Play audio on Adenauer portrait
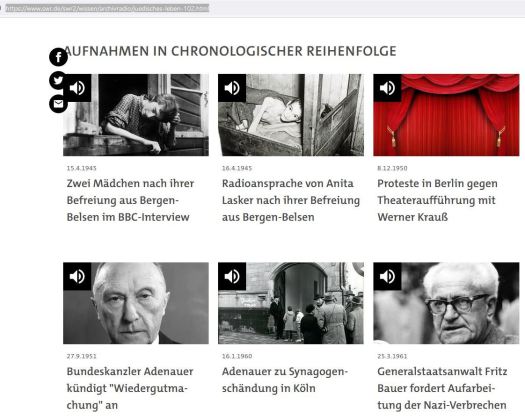 77,277
